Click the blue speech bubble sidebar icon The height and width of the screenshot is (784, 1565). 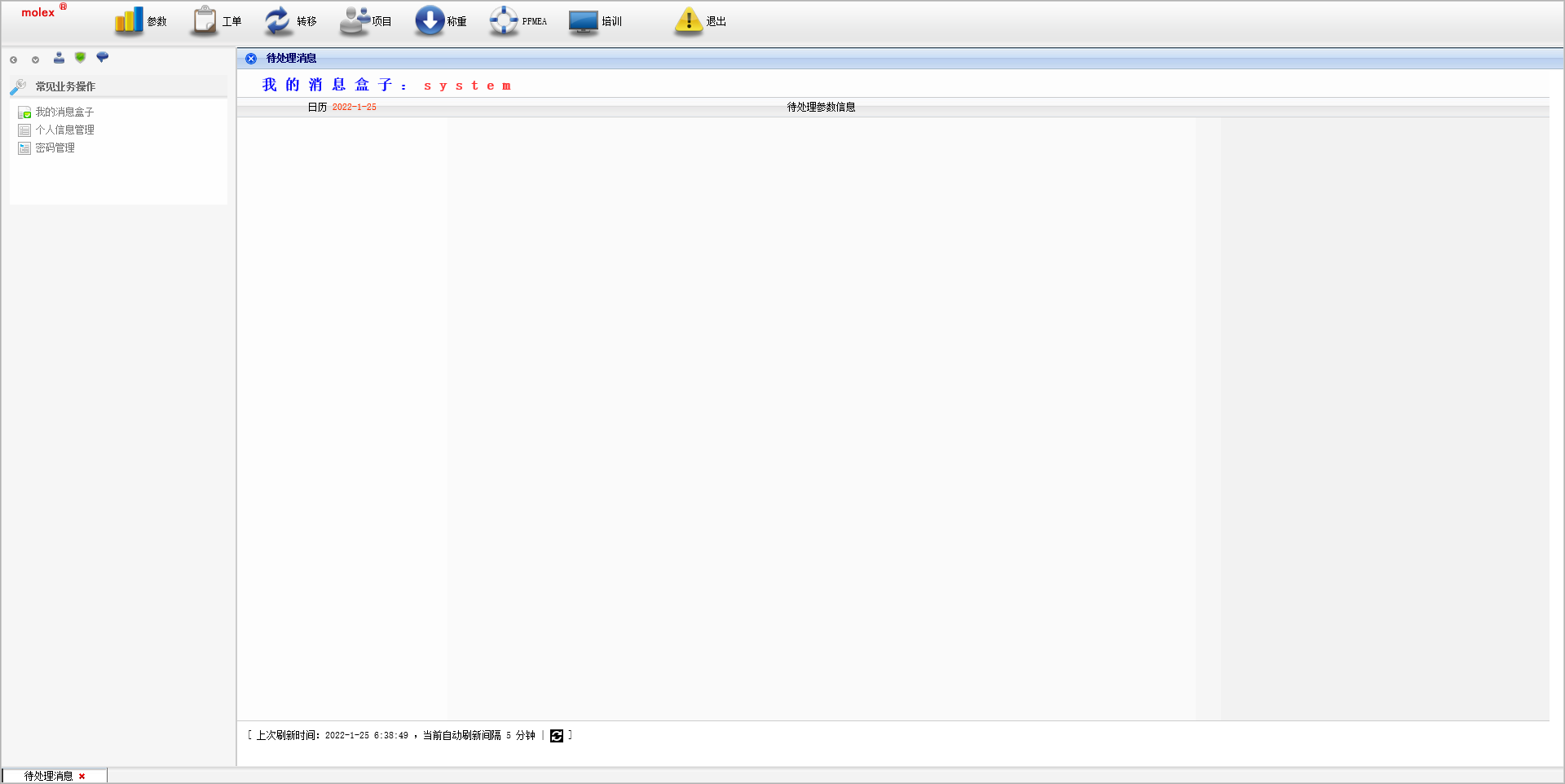pyautogui.click(x=102, y=58)
